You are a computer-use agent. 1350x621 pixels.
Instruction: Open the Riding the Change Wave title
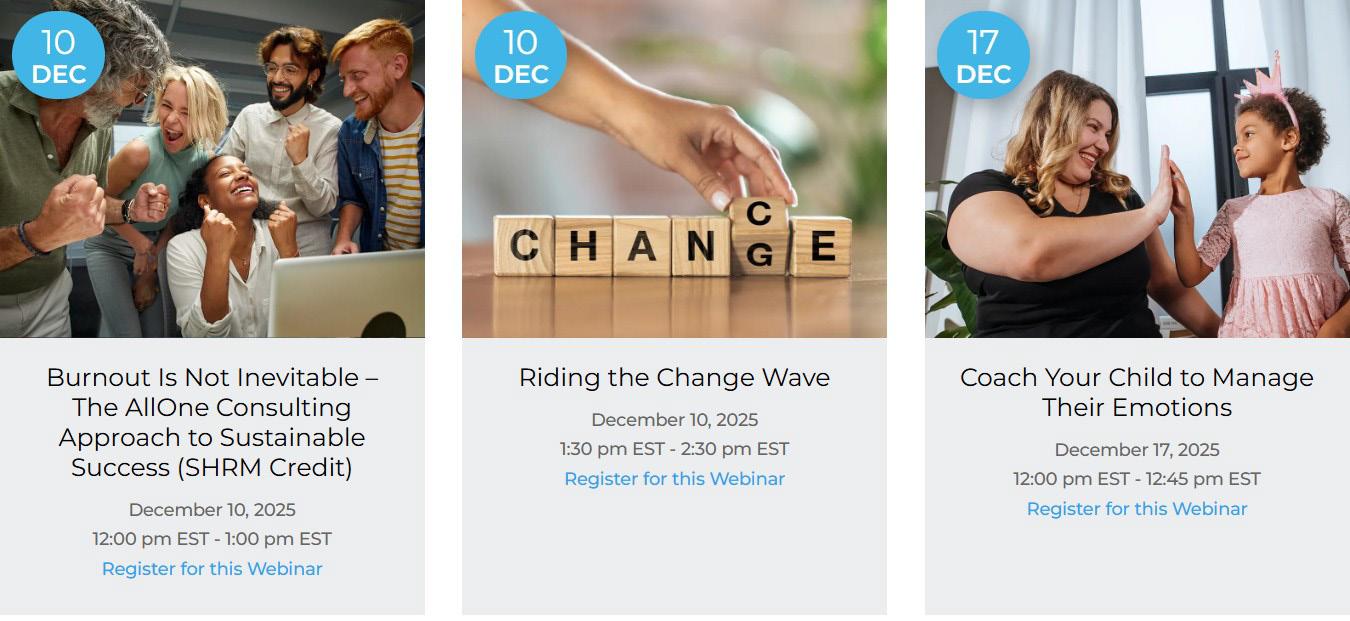click(674, 377)
